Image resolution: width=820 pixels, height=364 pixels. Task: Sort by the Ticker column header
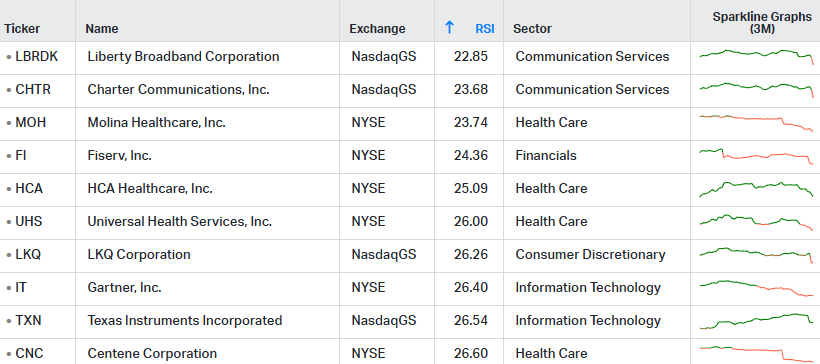(22, 29)
